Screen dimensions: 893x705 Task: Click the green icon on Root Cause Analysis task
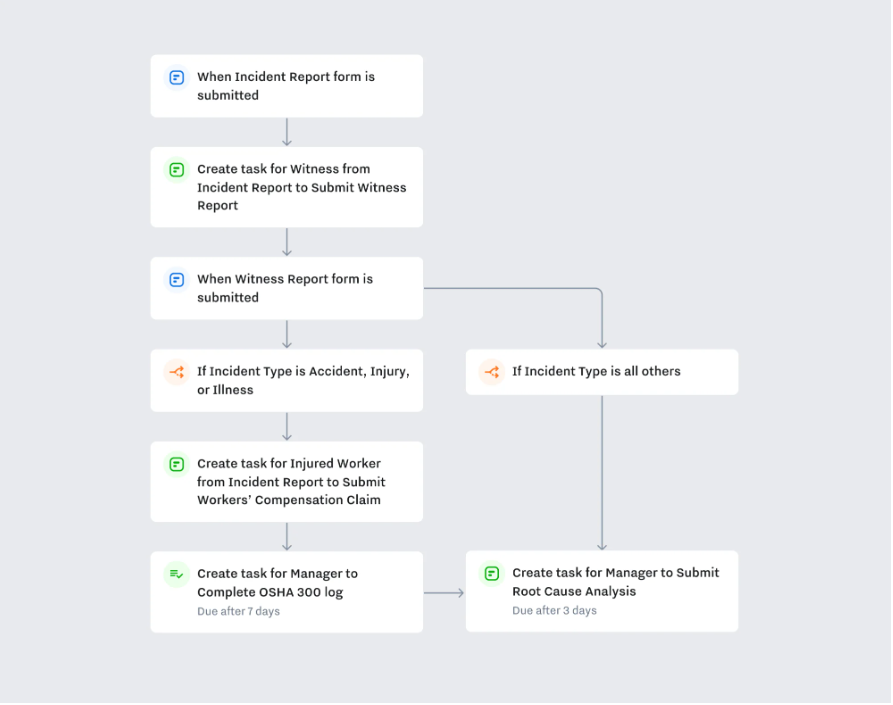(491, 573)
